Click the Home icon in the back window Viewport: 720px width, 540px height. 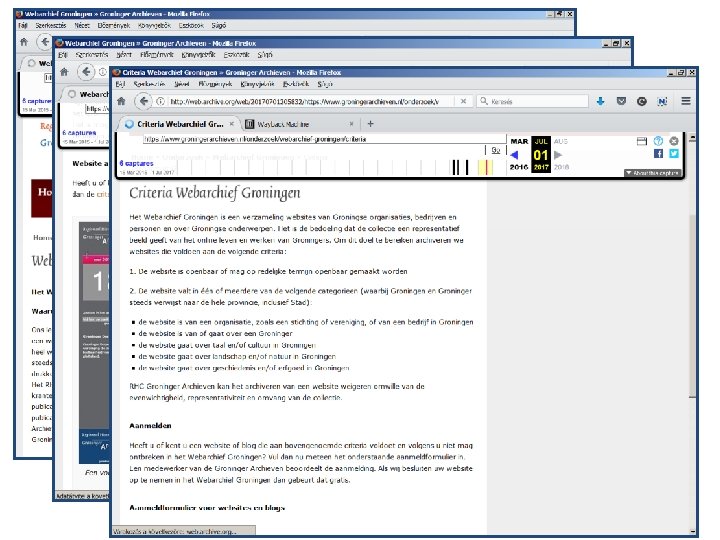24,42
